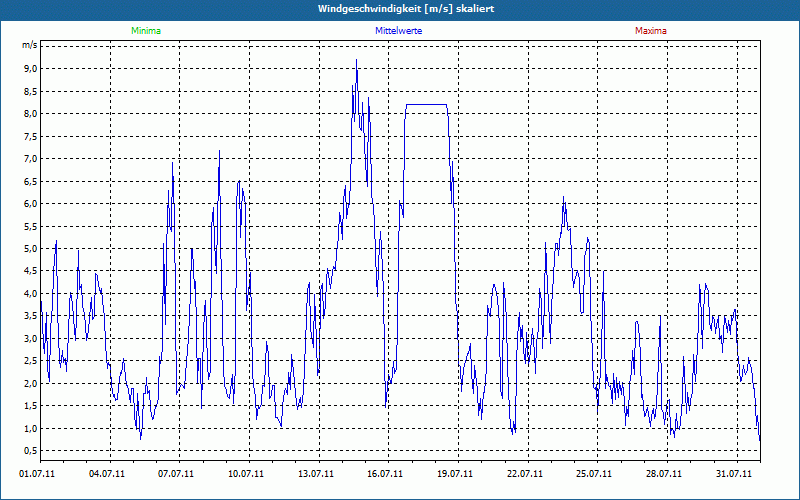Click the flat 8,2 m/s plateau of the curve
Screen dimensions: 800x500
coord(426,105)
